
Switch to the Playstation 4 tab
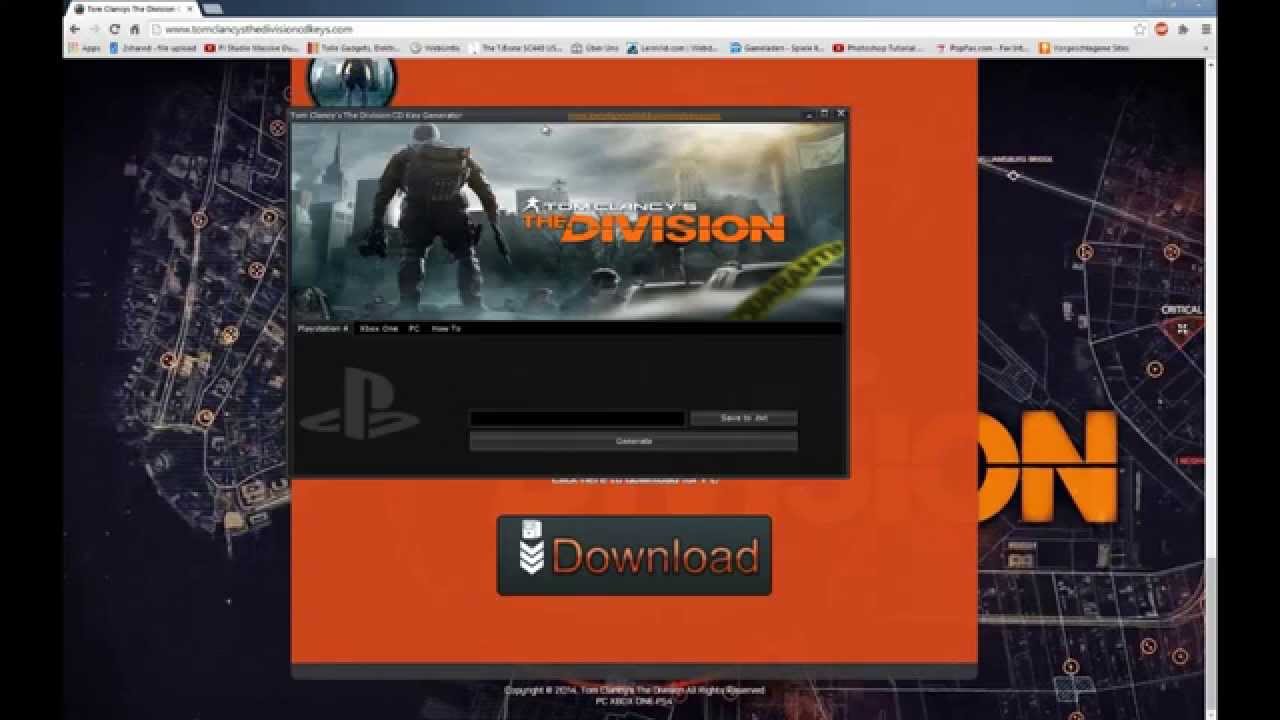coord(322,328)
